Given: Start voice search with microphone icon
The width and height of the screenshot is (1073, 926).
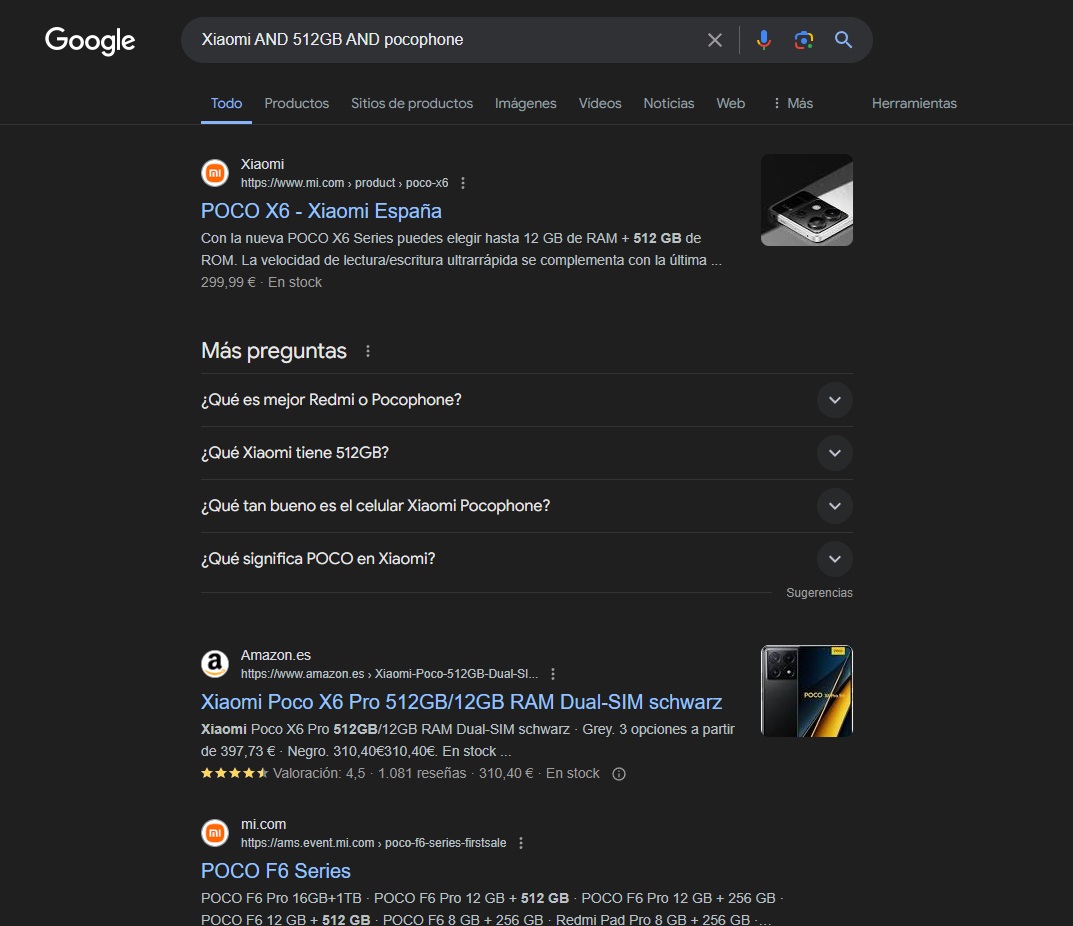Looking at the screenshot, I should point(763,40).
